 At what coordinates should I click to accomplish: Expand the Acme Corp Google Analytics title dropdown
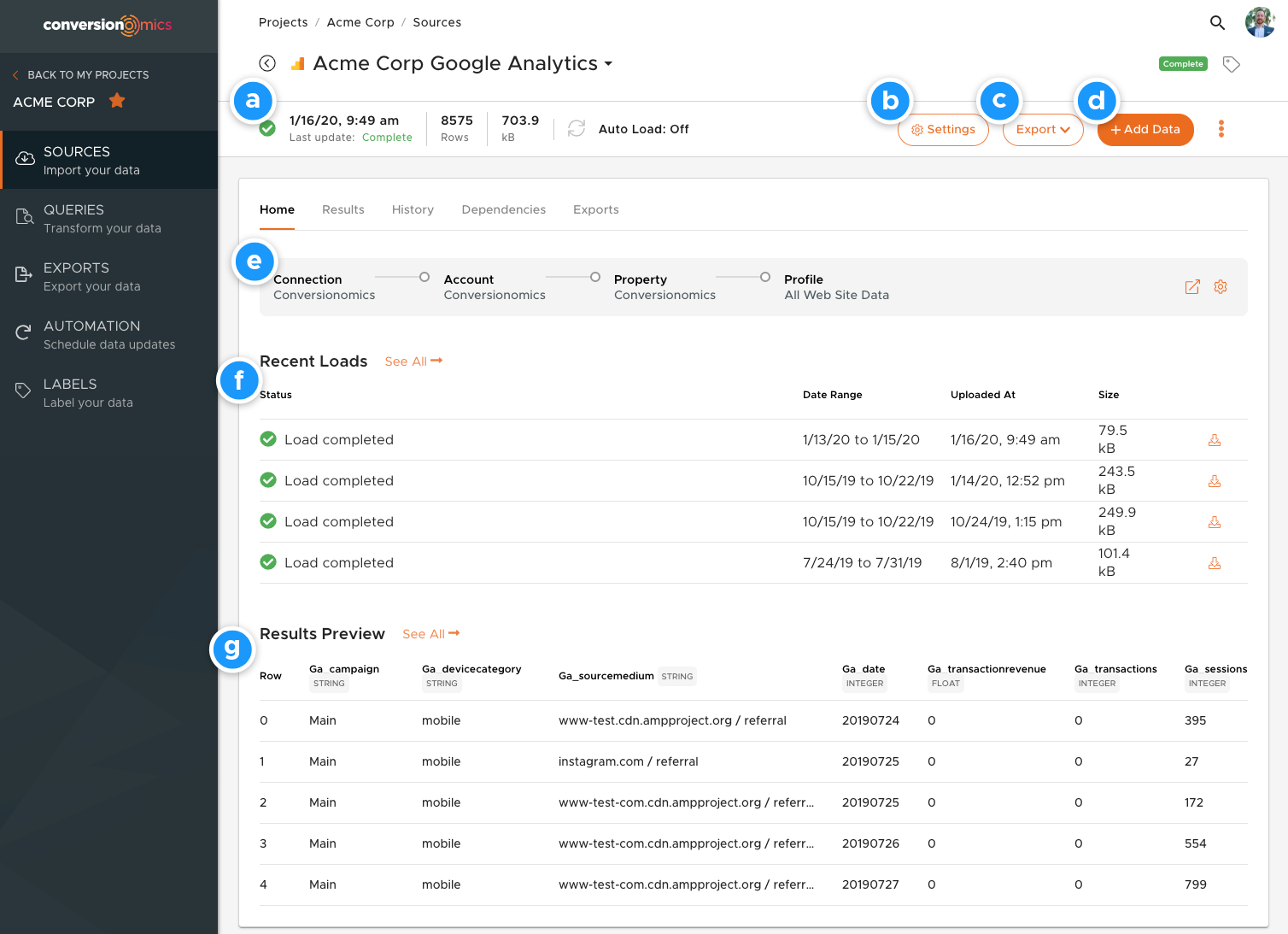pos(608,63)
